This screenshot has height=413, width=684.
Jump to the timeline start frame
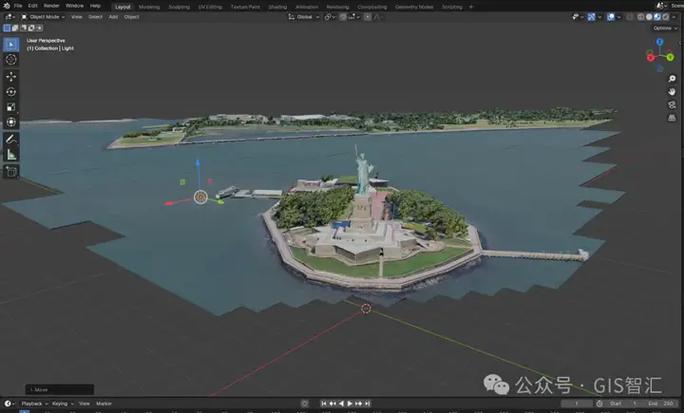tap(324, 404)
